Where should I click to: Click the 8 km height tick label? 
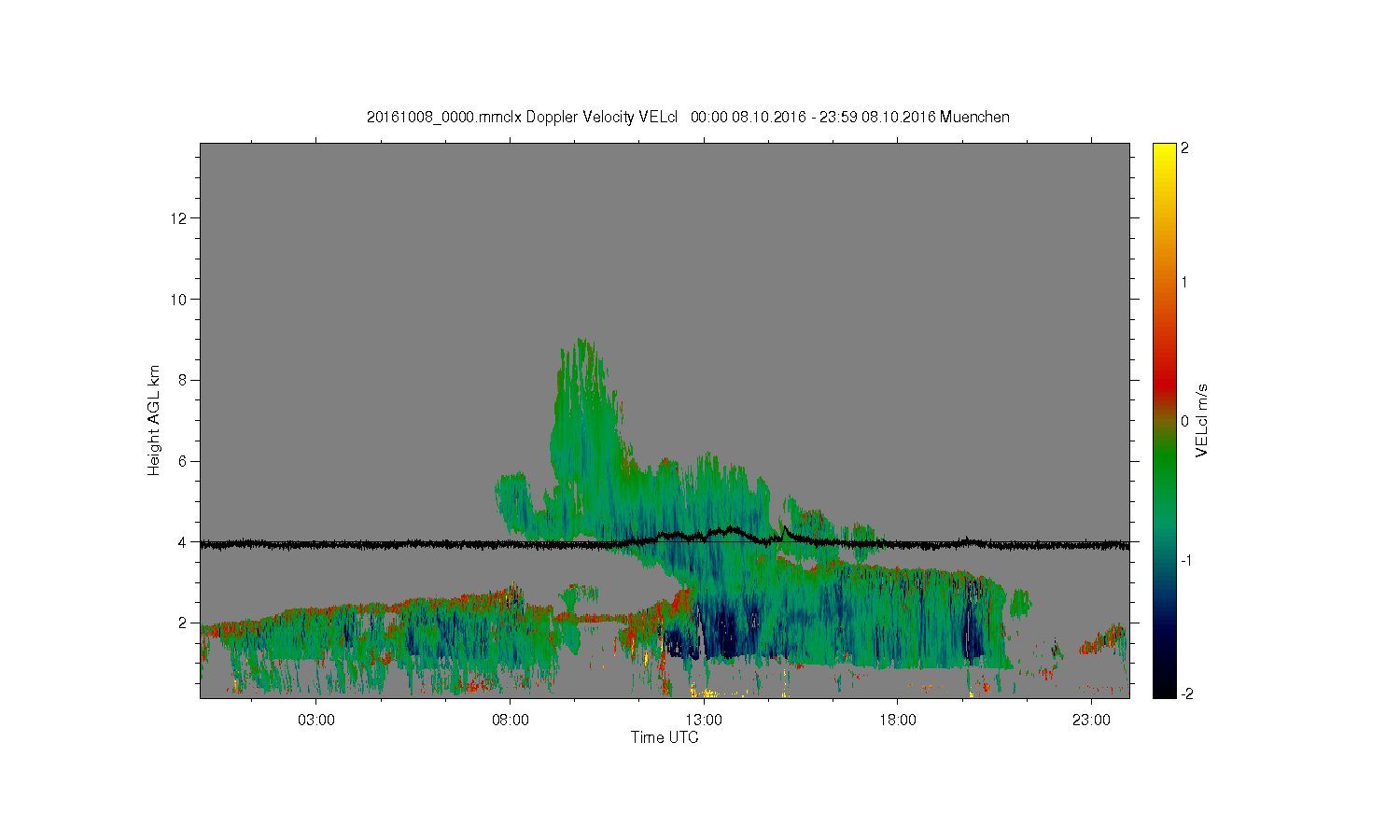click(x=184, y=380)
